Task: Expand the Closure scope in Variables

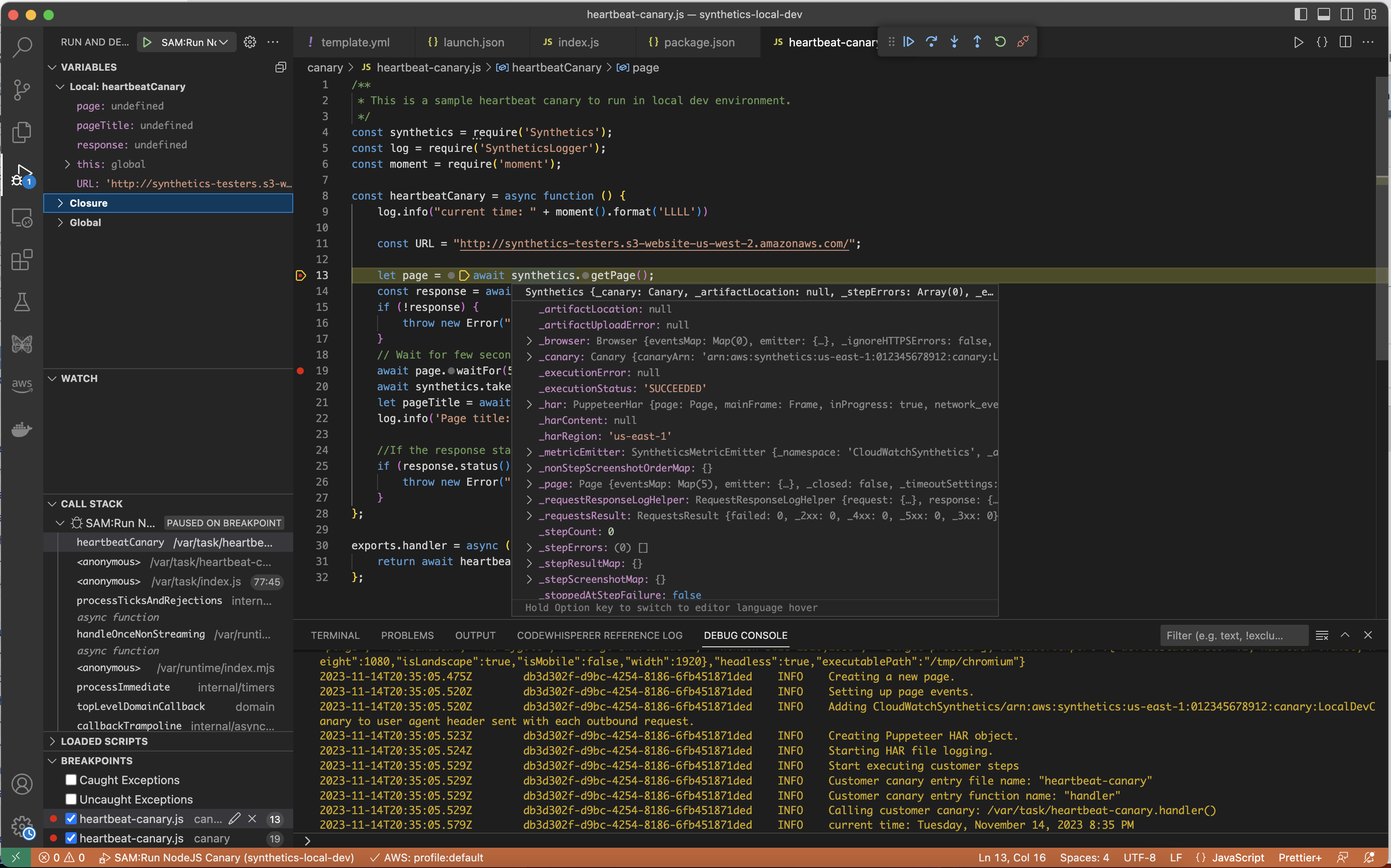Action: click(60, 203)
